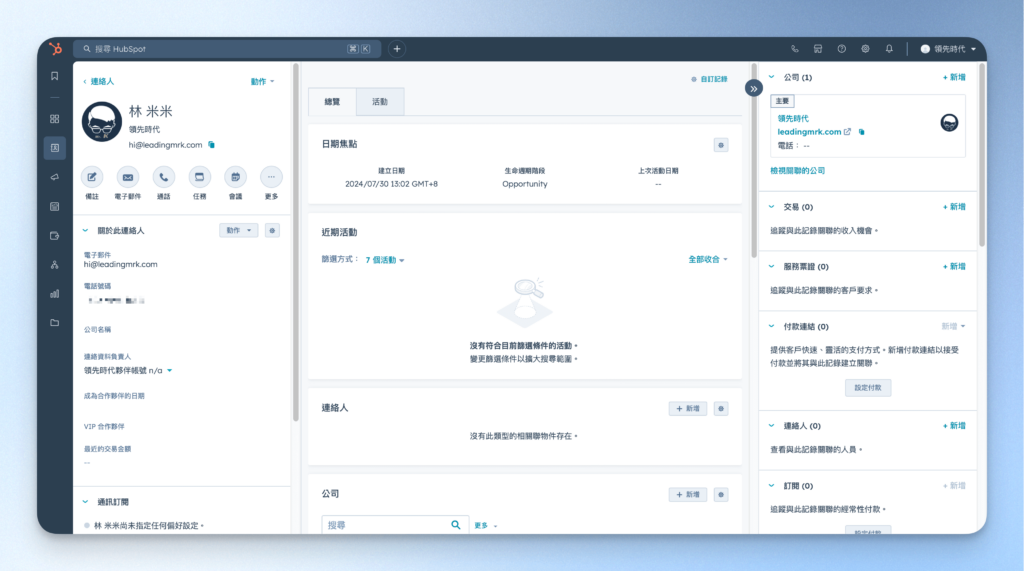Click the search magnifier in 公司 card
1024x571 pixels.
click(456, 525)
